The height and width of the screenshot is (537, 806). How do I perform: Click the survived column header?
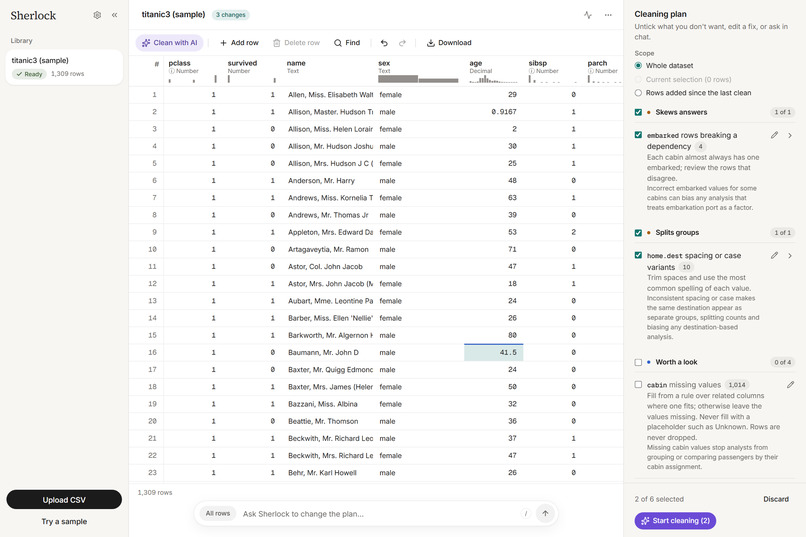(252, 71)
